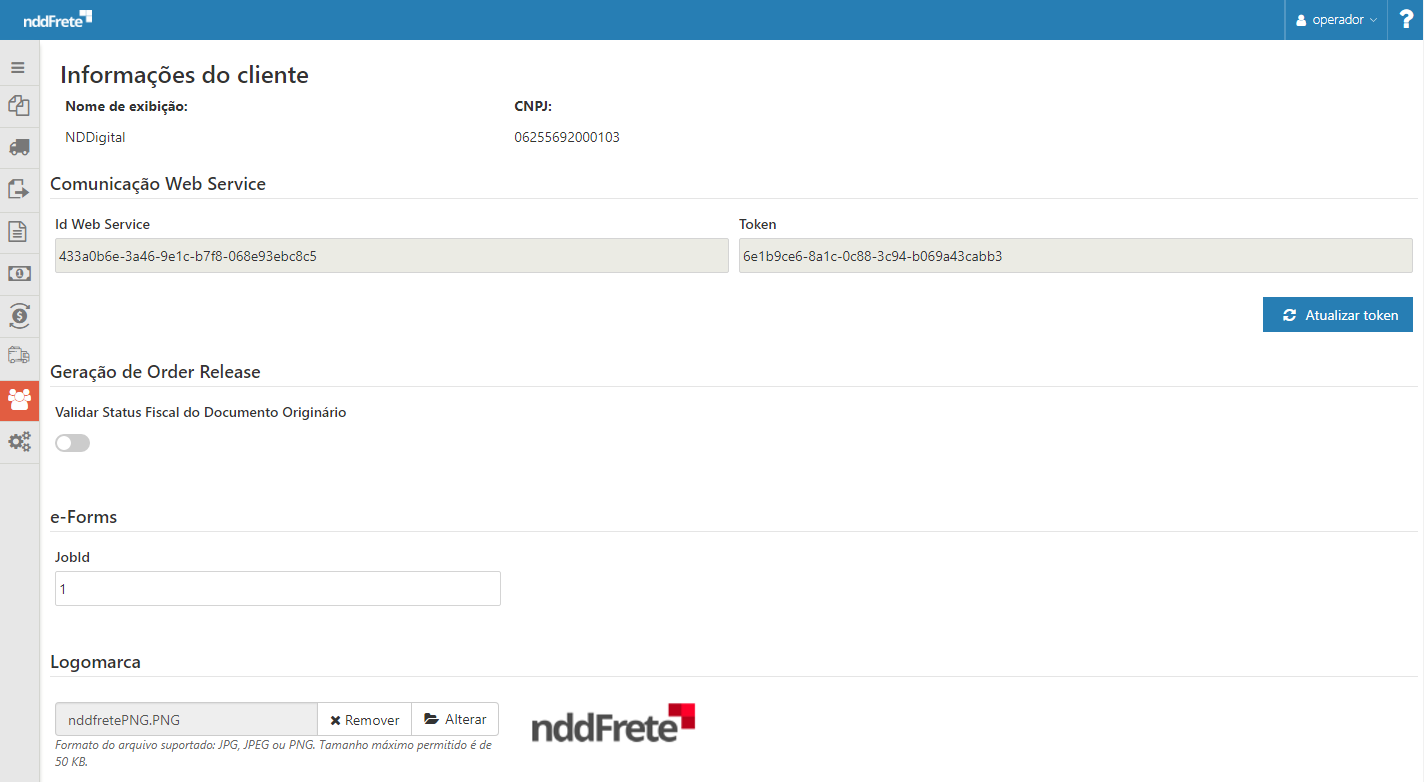1424x782 pixels.
Task: Click the money bill sidebar icon
Action: tap(19, 274)
